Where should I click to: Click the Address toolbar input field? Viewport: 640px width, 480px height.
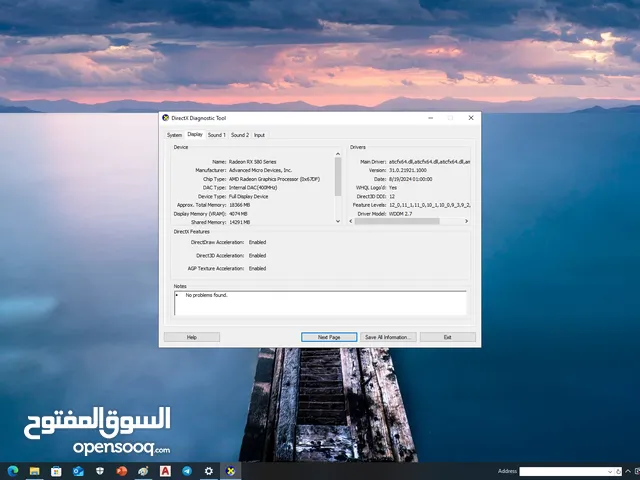coord(563,471)
